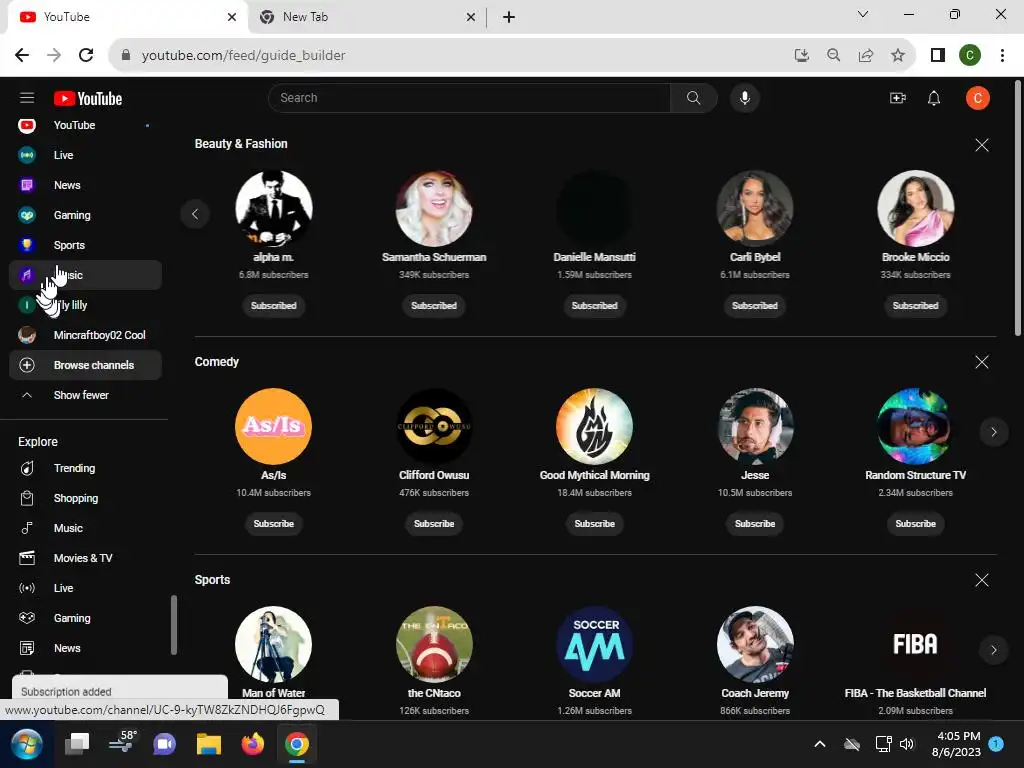Open Chrome tab search dropdown

click(x=863, y=14)
